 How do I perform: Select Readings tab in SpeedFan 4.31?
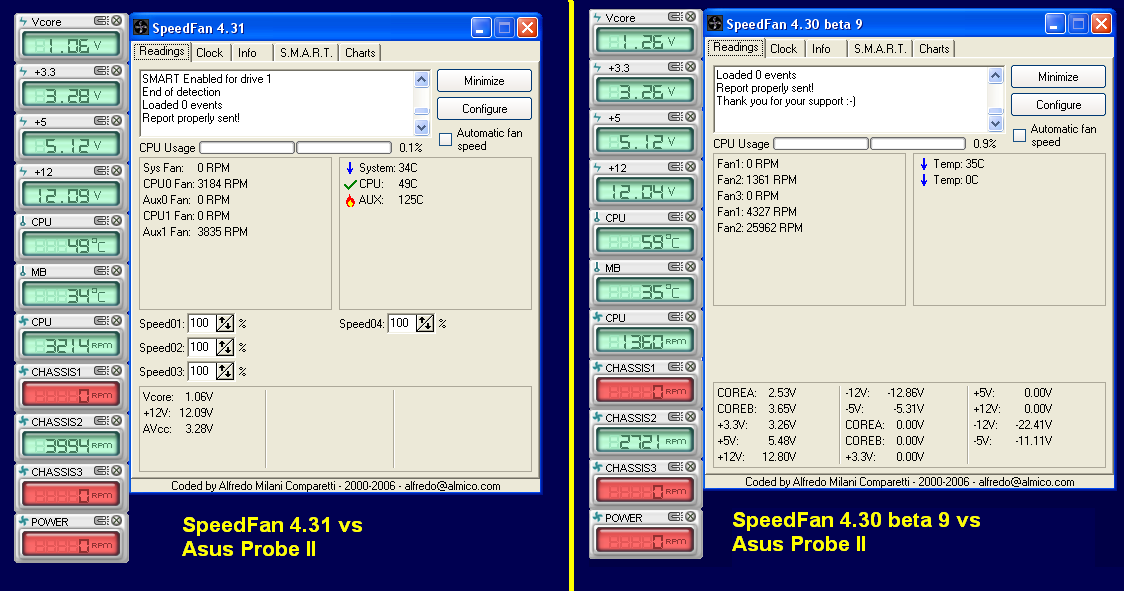162,52
